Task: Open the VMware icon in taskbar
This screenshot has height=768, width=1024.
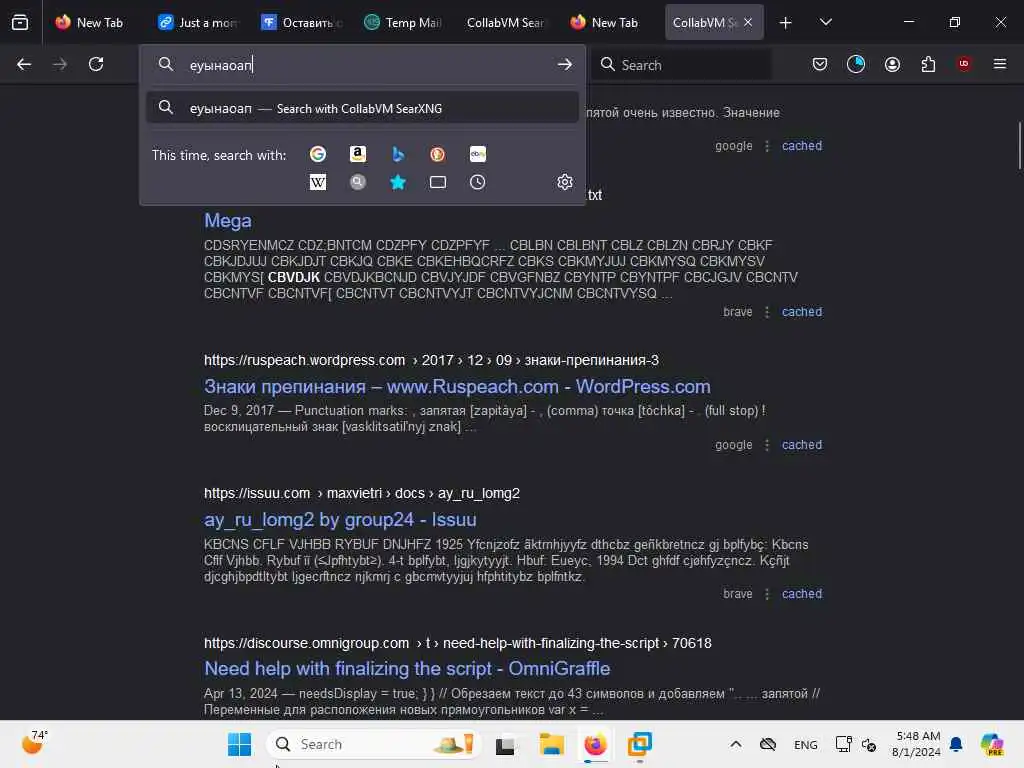Action: point(639,744)
